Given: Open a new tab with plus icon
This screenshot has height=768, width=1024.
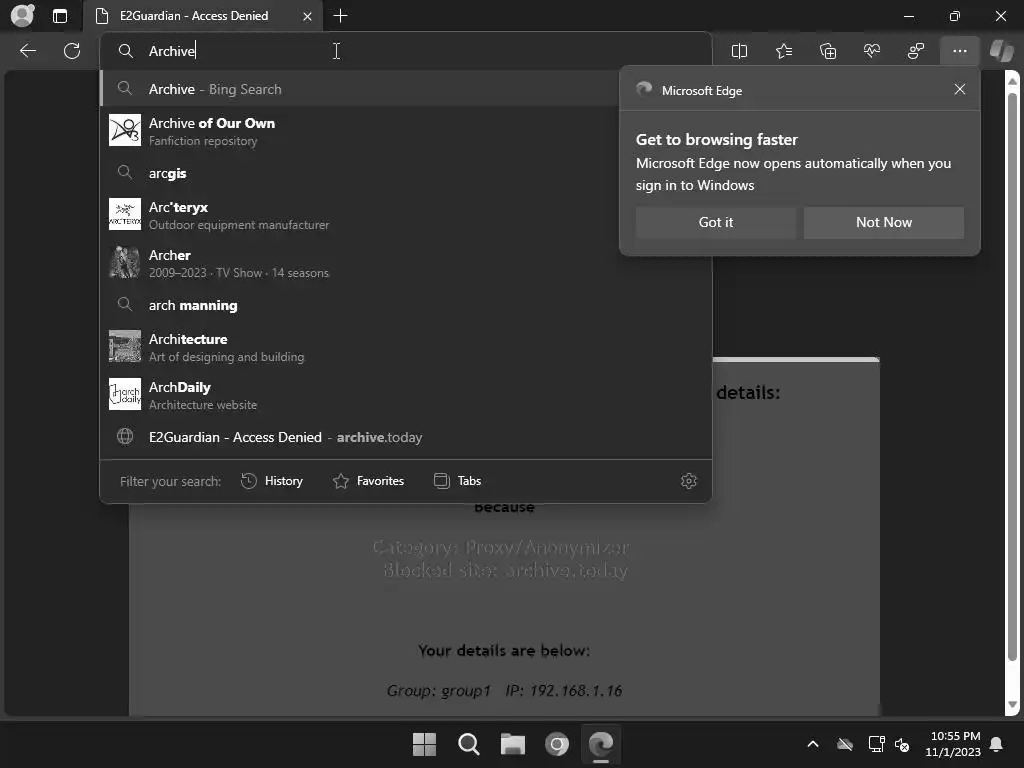Looking at the screenshot, I should (x=340, y=16).
